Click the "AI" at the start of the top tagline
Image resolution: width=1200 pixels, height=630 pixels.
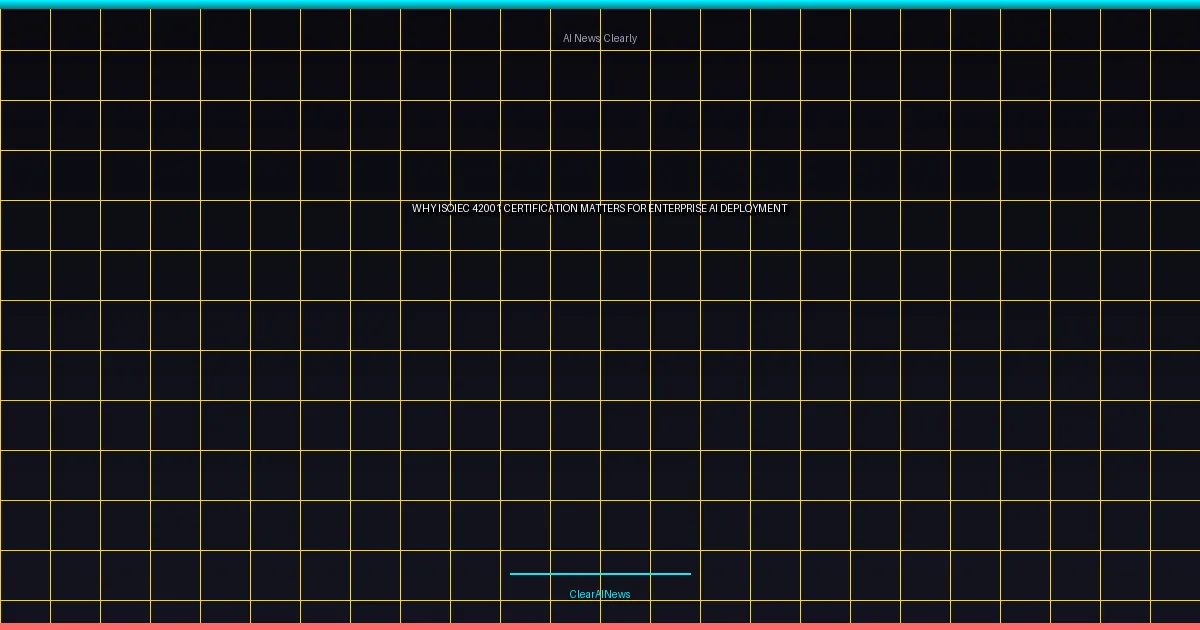click(x=567, y=38)
